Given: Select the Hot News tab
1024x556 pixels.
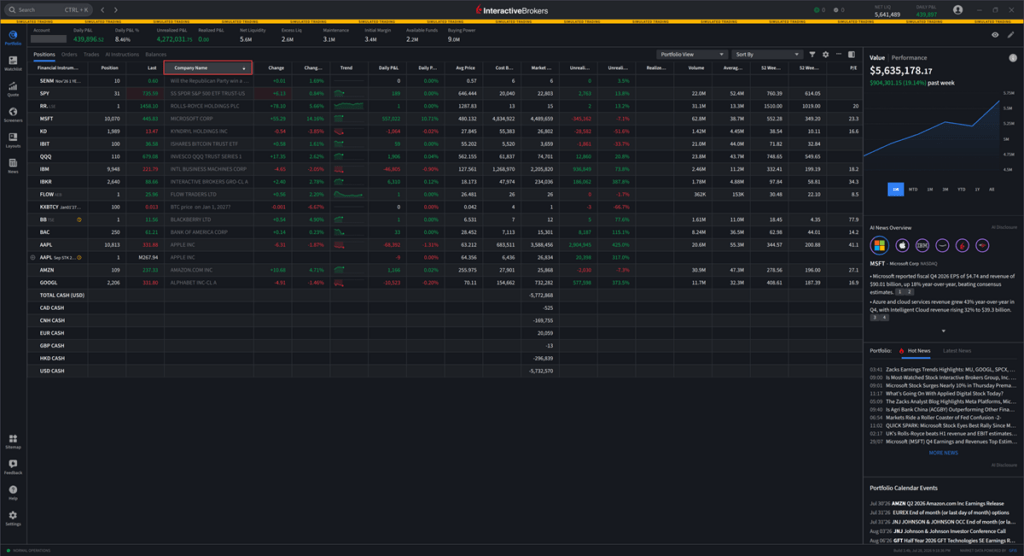Looking at the screenshot, I should click(919, 351).
